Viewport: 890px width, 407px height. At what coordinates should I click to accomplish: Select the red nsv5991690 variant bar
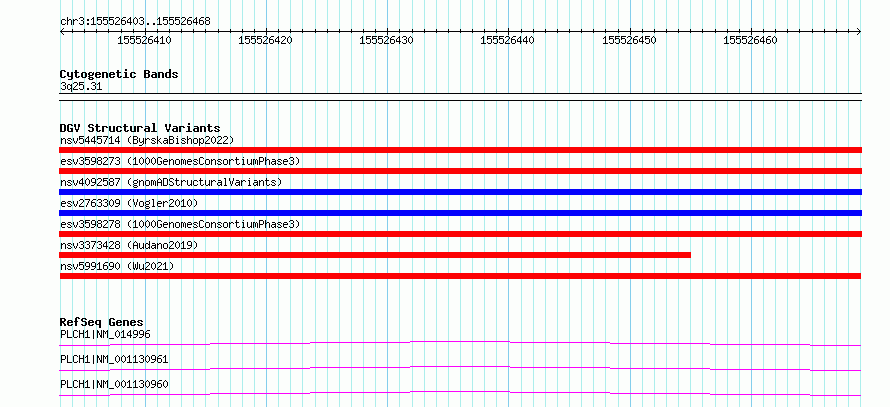(x=460, y=276)
